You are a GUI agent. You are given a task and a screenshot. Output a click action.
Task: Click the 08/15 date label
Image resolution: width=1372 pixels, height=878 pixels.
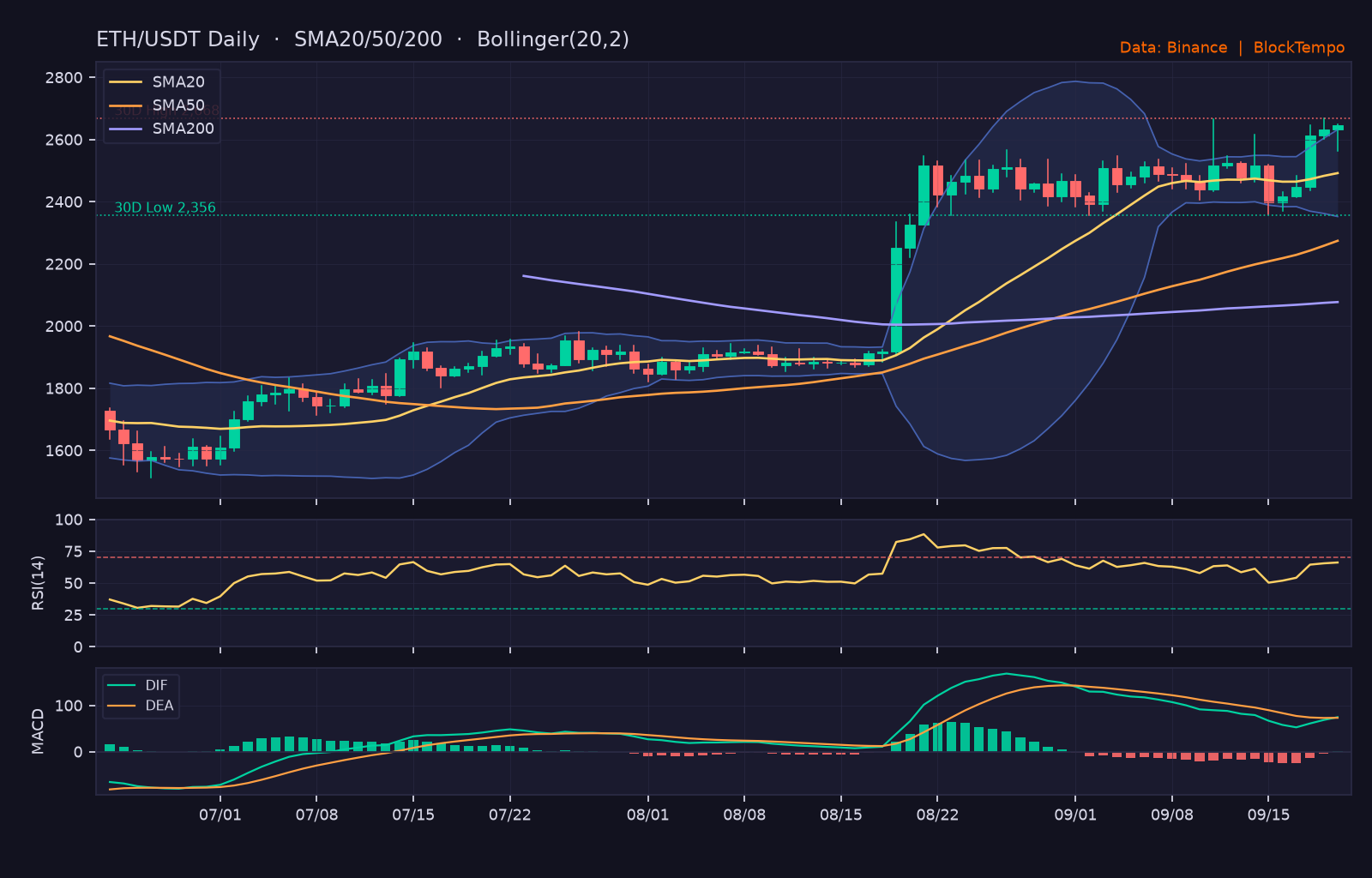click(x=841, y=815)
